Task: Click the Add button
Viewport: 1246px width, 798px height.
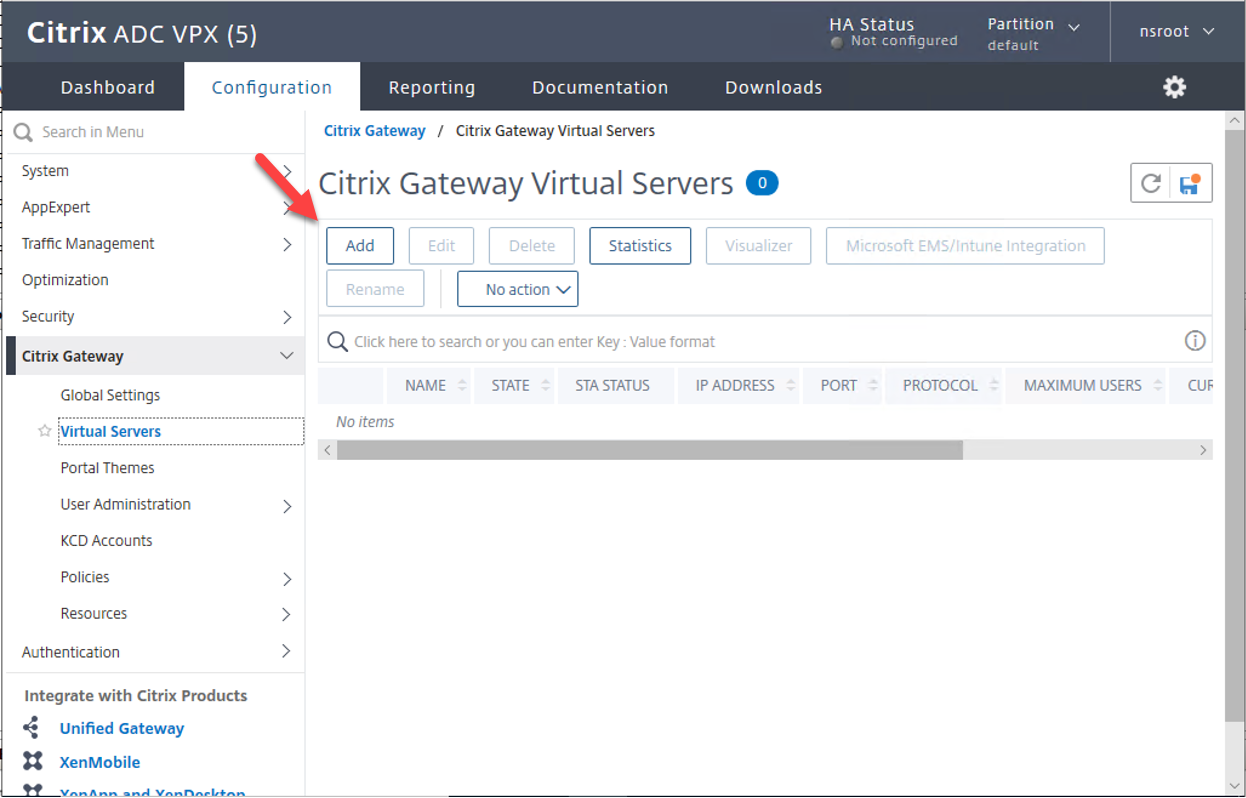Action: (x=360, y=246)
